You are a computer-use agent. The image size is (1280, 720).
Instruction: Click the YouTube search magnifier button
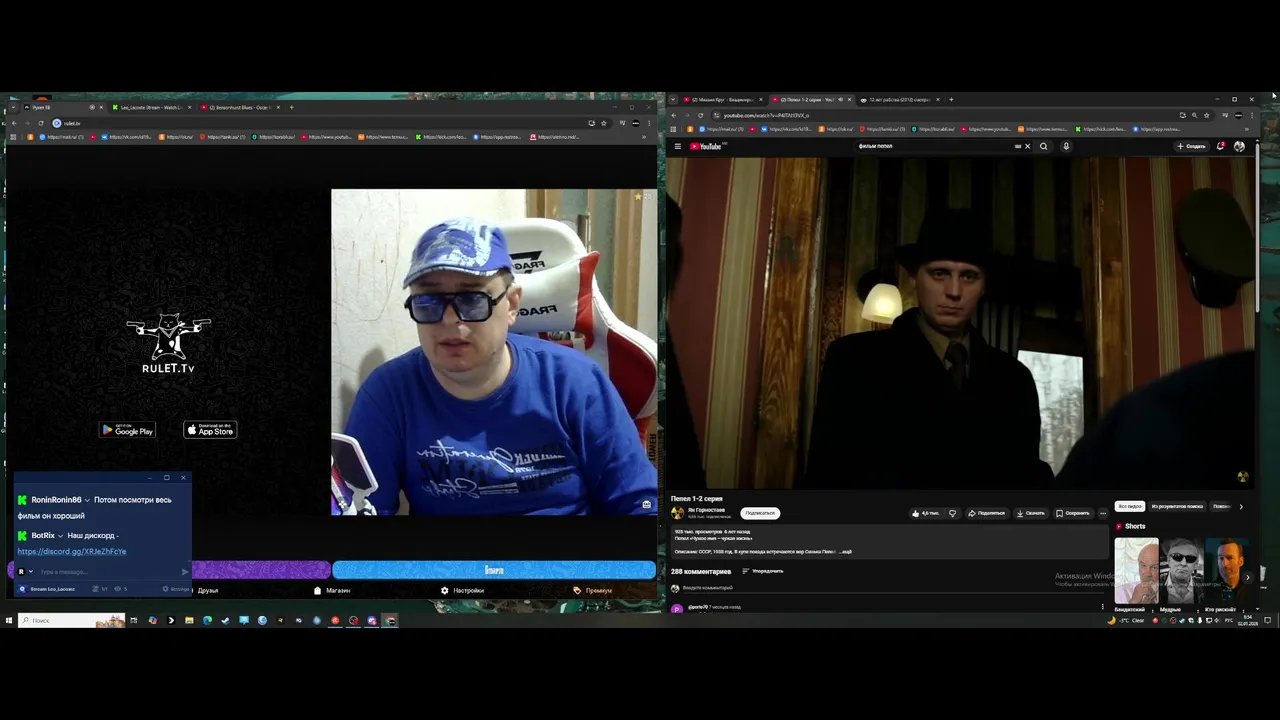pos(1043,146)
